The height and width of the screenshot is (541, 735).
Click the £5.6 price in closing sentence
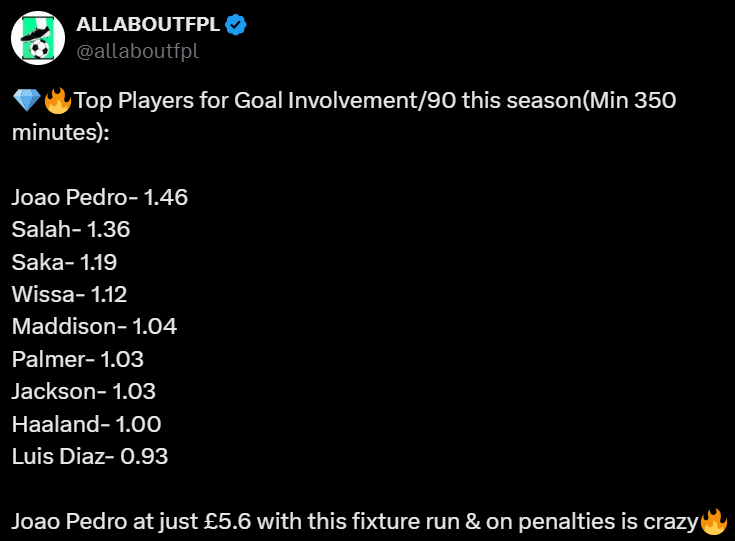point(227,521)
